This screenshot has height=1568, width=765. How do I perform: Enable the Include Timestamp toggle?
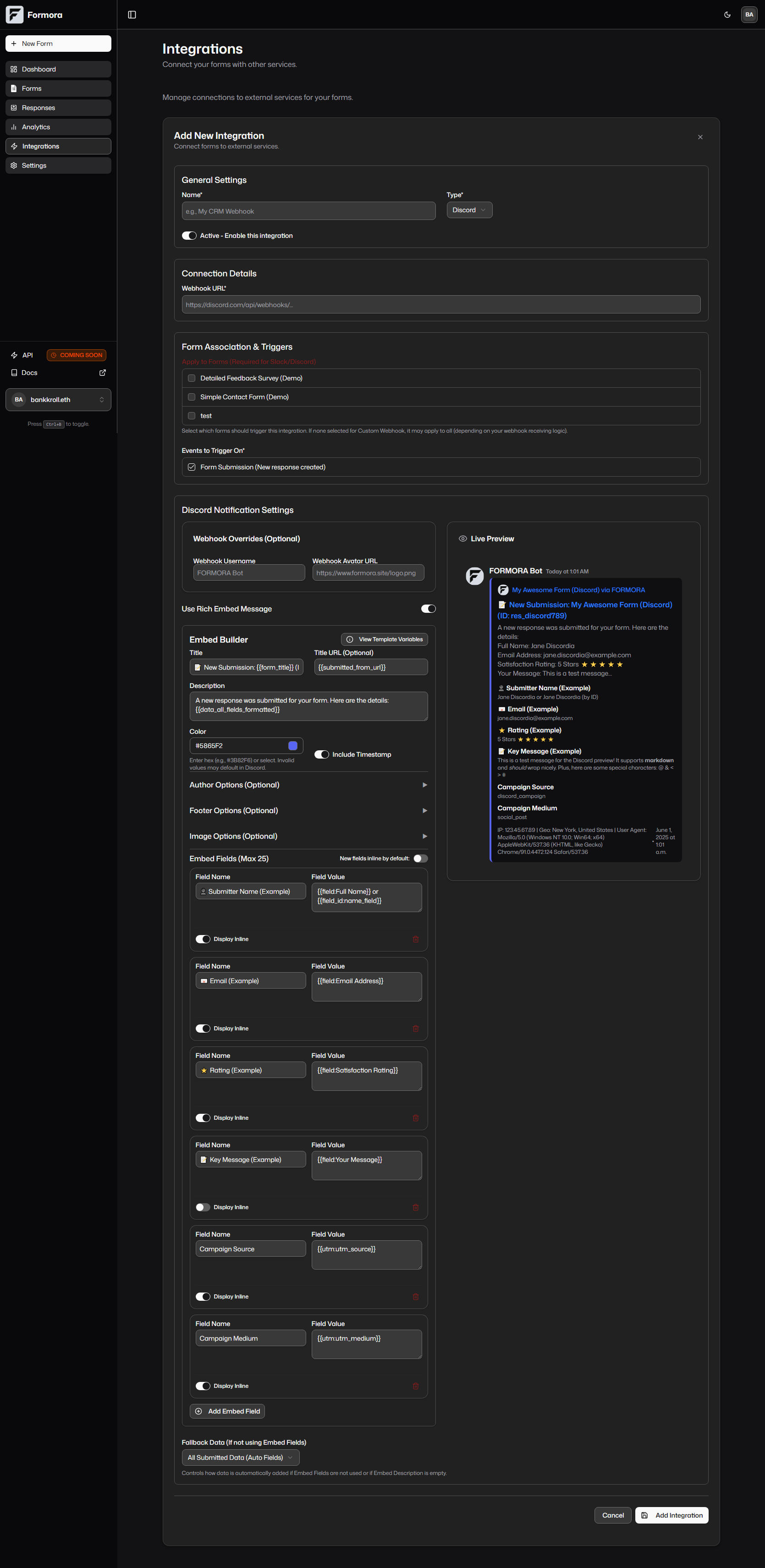click(x=321, y=754)
